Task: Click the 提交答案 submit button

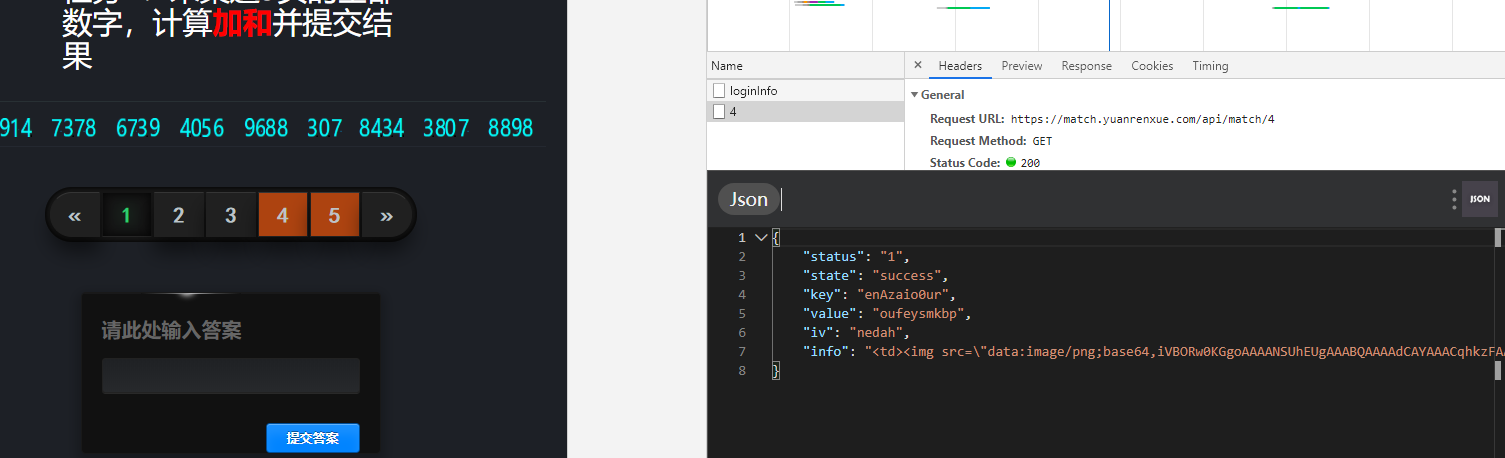Action: (x=312, y=438)
